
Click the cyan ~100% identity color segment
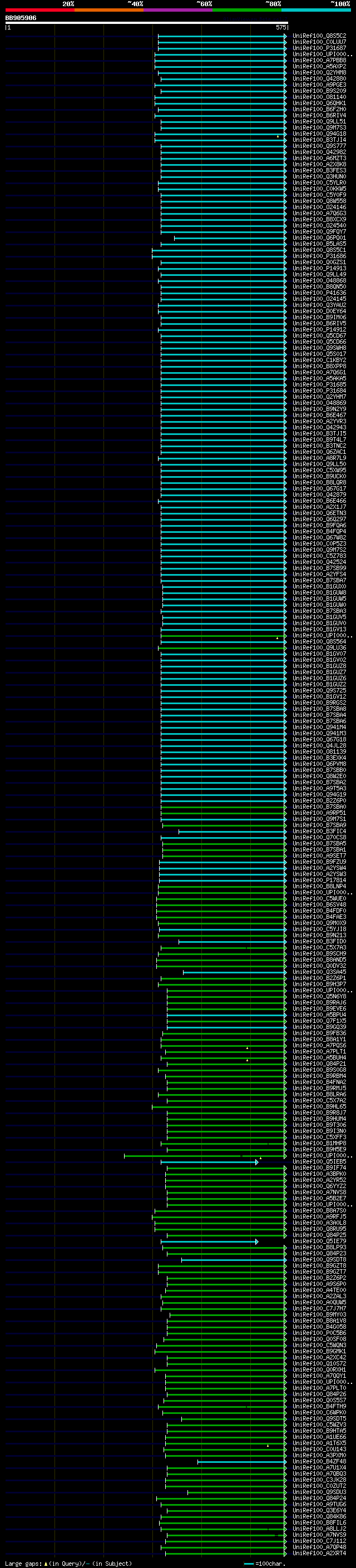(x=317, y=10)
